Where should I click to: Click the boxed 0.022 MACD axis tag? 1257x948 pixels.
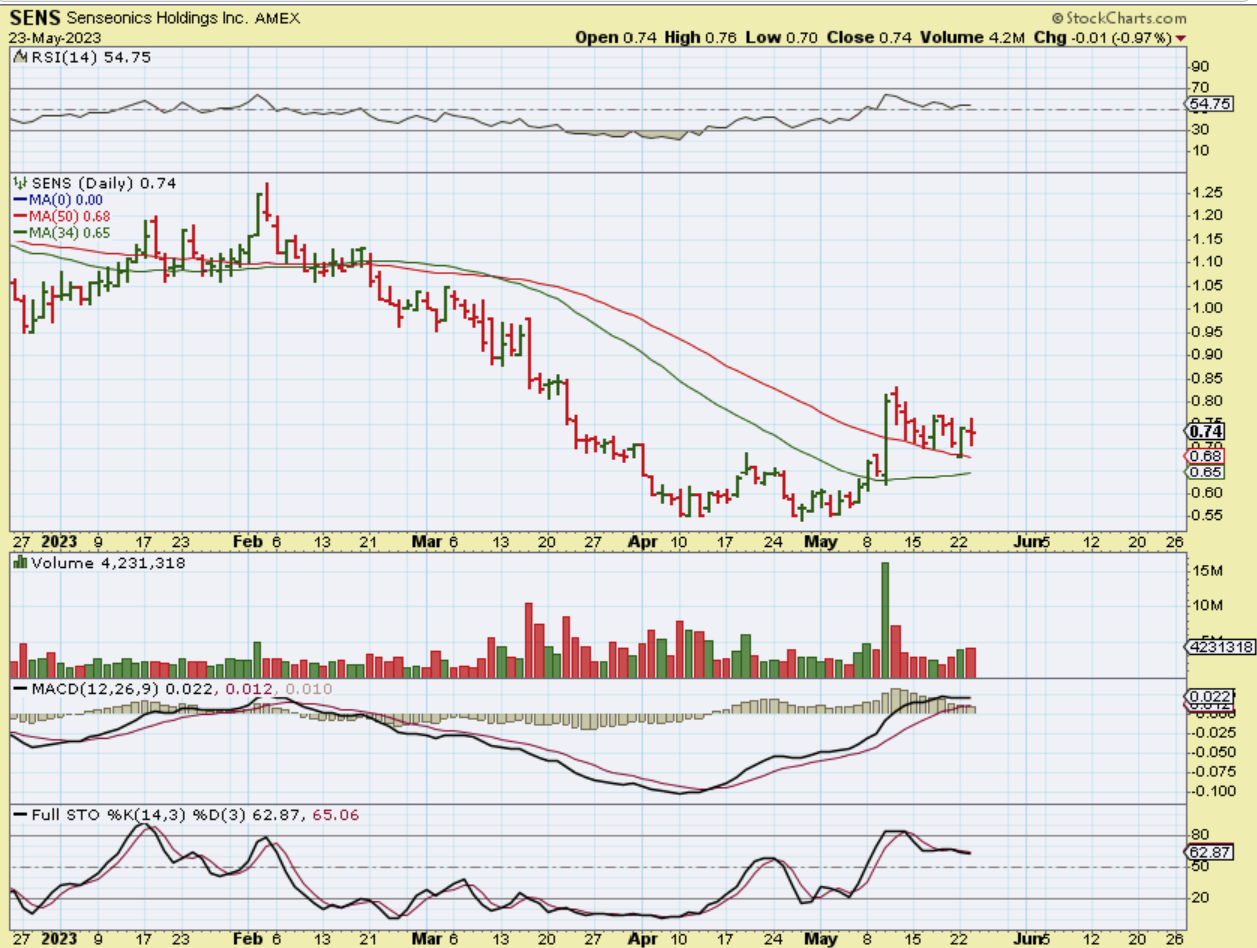point(1208,696)
